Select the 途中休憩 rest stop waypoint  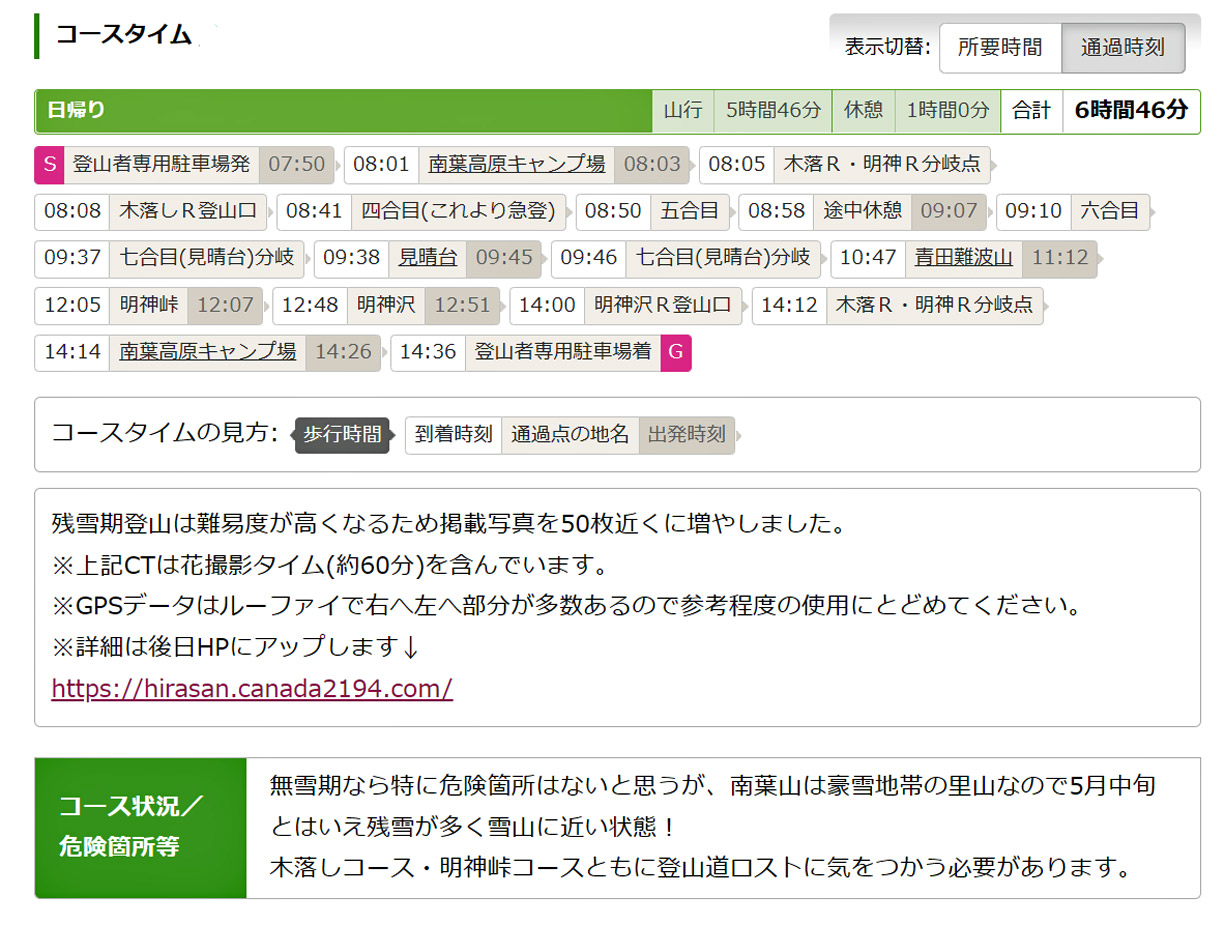coord(862,211)
